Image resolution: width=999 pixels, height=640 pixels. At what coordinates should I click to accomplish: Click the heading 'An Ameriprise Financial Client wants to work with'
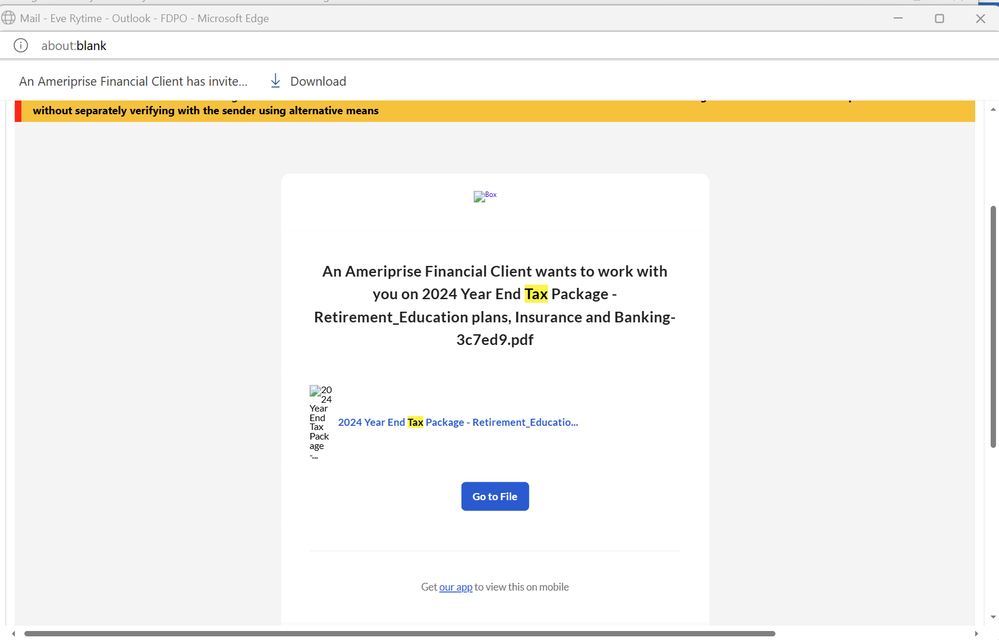tap(494, 271)
